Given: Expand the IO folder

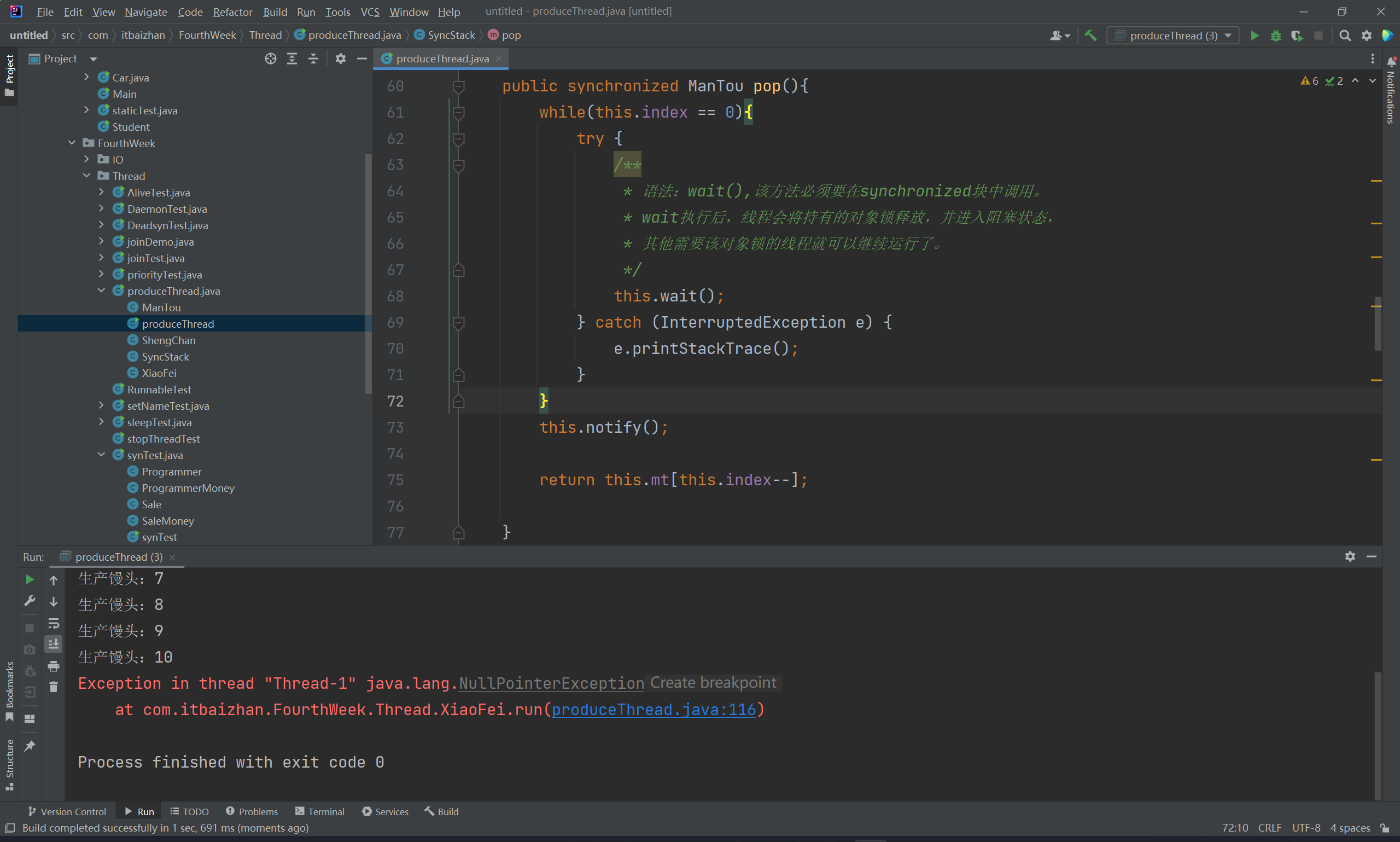Looking at the screenshot, I should (x=87, y=159).
